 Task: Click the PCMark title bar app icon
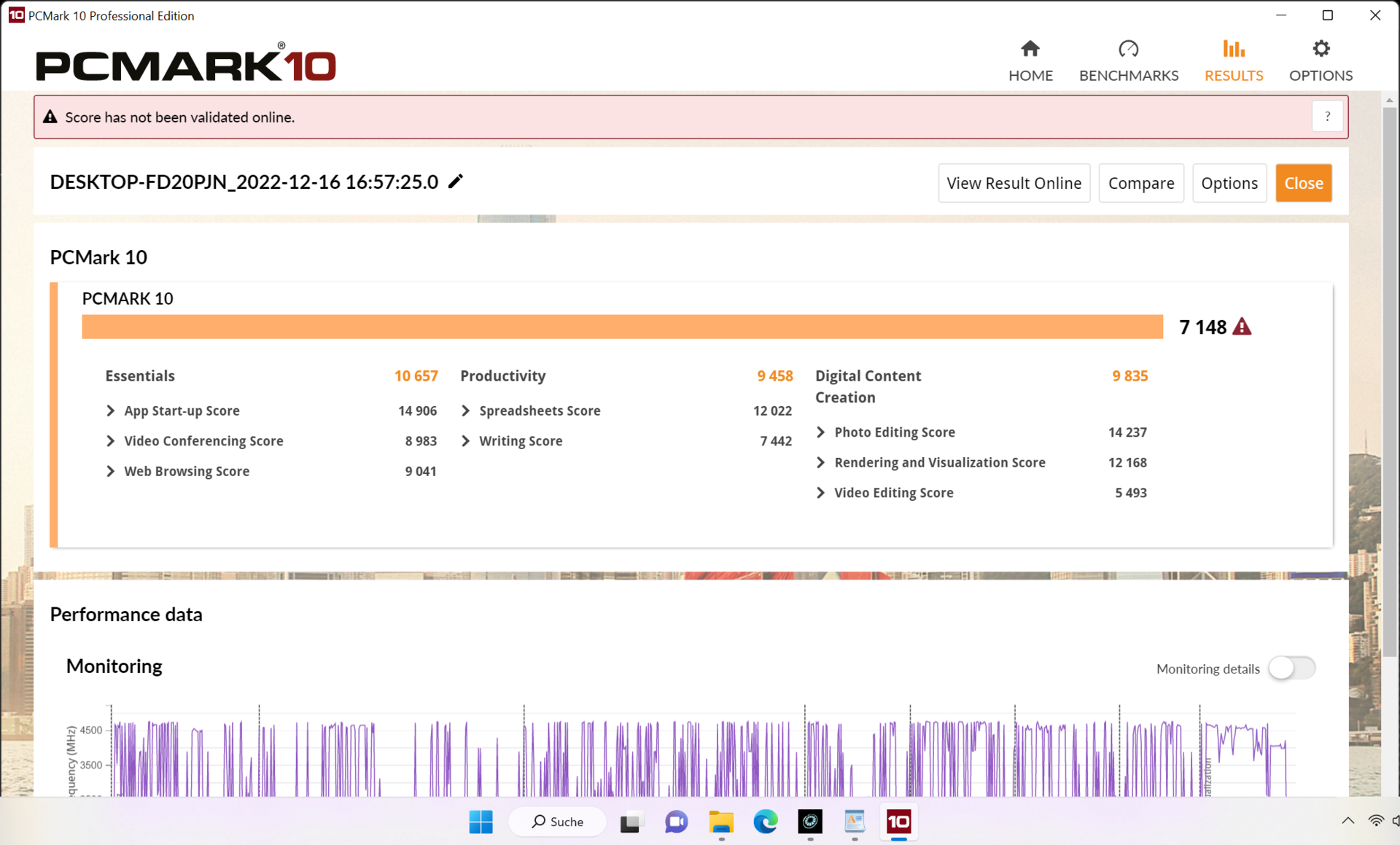click(x=16, y=15)
